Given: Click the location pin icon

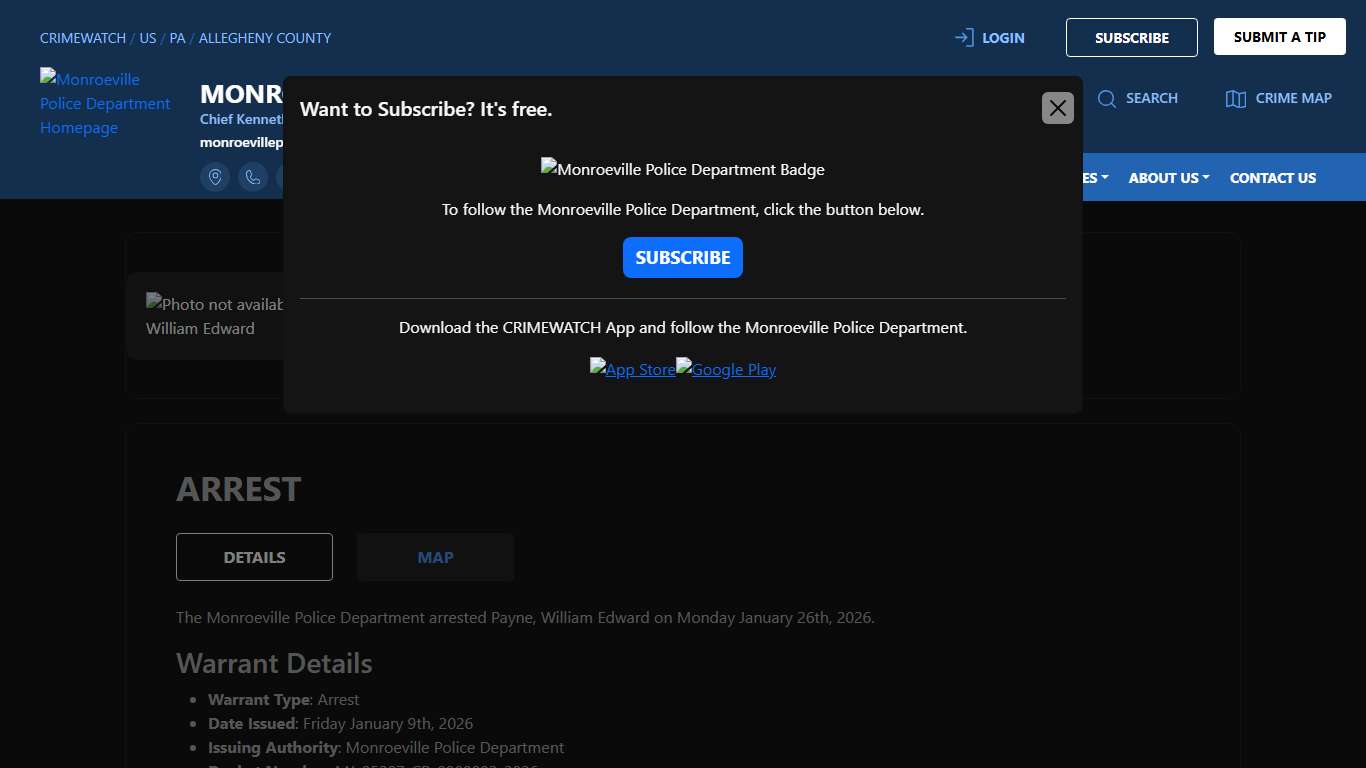Looking at the screenshot, I should point(215,177).
